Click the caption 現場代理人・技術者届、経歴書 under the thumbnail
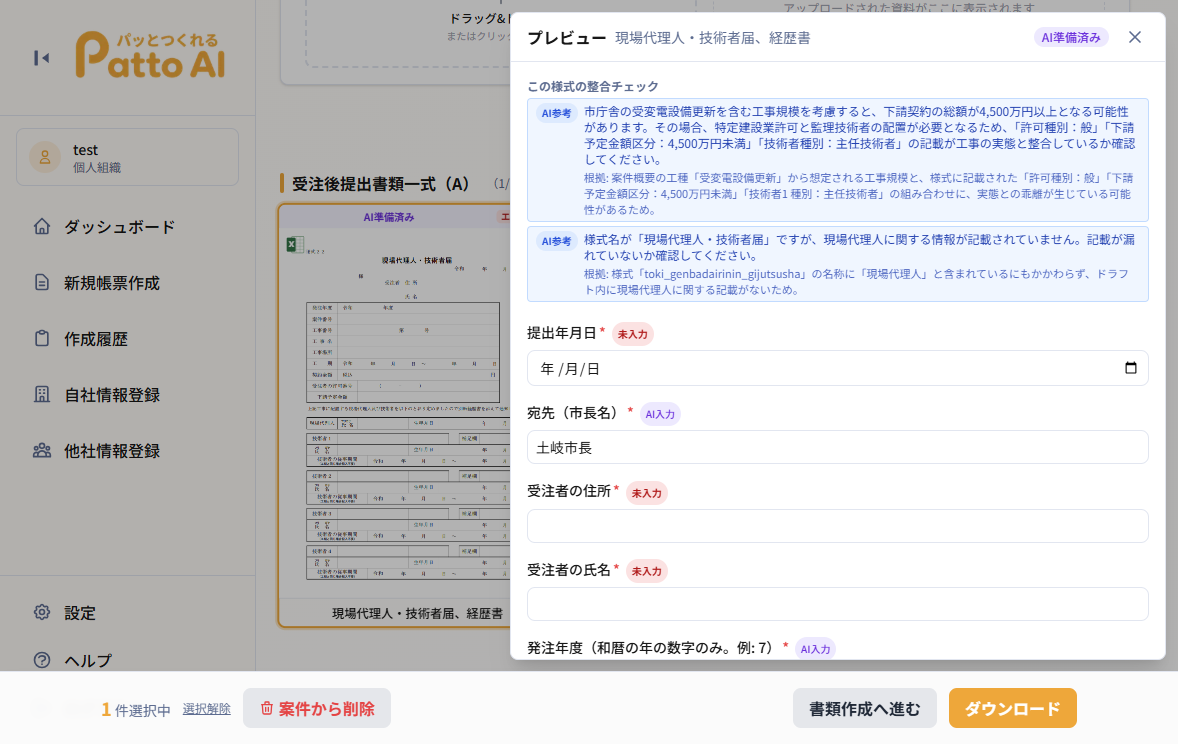 pyautogui.click(x=418, y=613)
